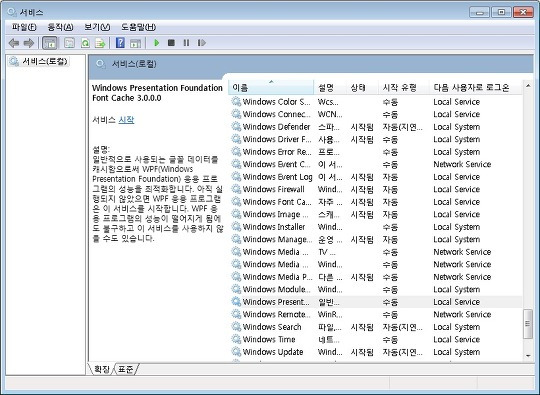The image size is (540, 395).
Task: Click the vertical scrollbar thumb of services list
Action: click(528, 324)
